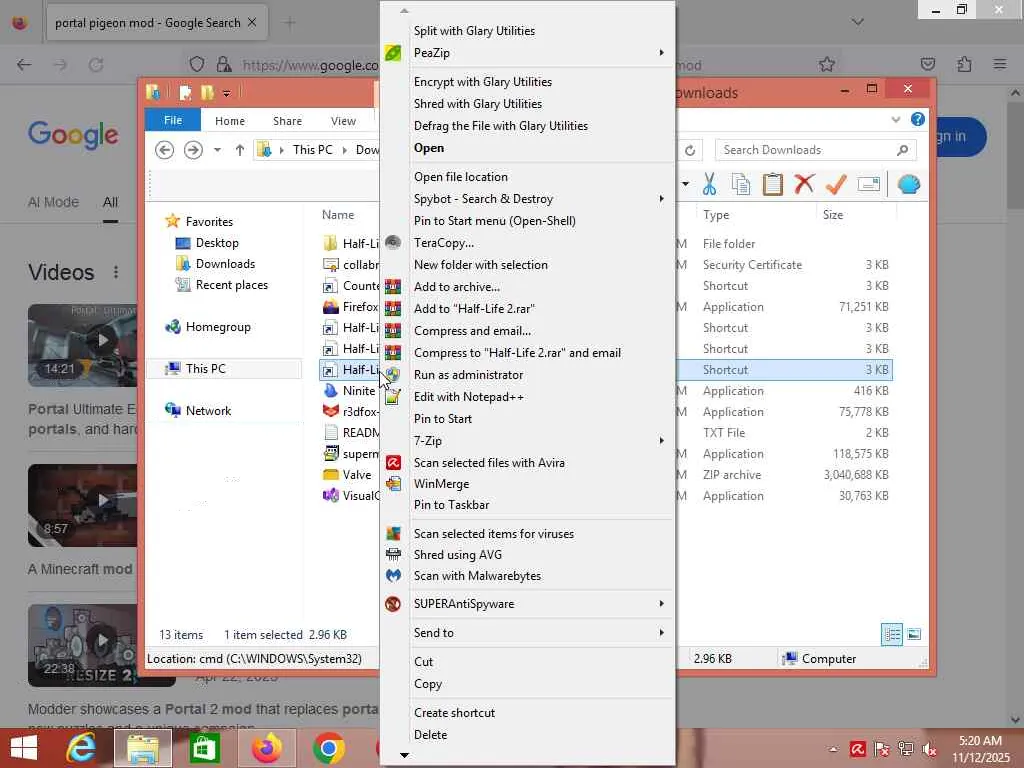Viewport: 1024px width, 768px height.
Task: Click the orange checkmark Properties icon
Action: (836, 185)
